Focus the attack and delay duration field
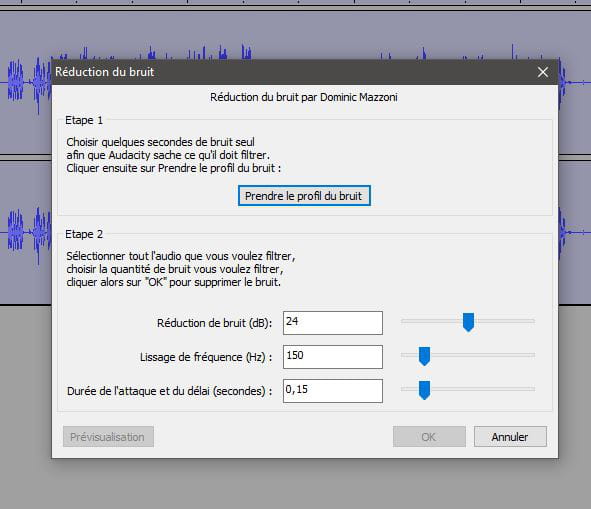Viewport: 591px width, 509px height. 333,391
